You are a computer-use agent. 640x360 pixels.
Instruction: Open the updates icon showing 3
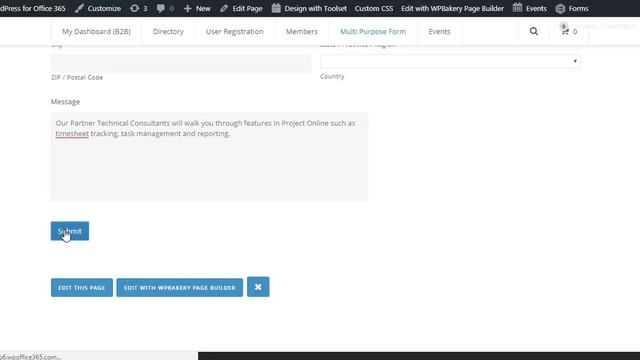pyautogui.click(x=135, y=8)
